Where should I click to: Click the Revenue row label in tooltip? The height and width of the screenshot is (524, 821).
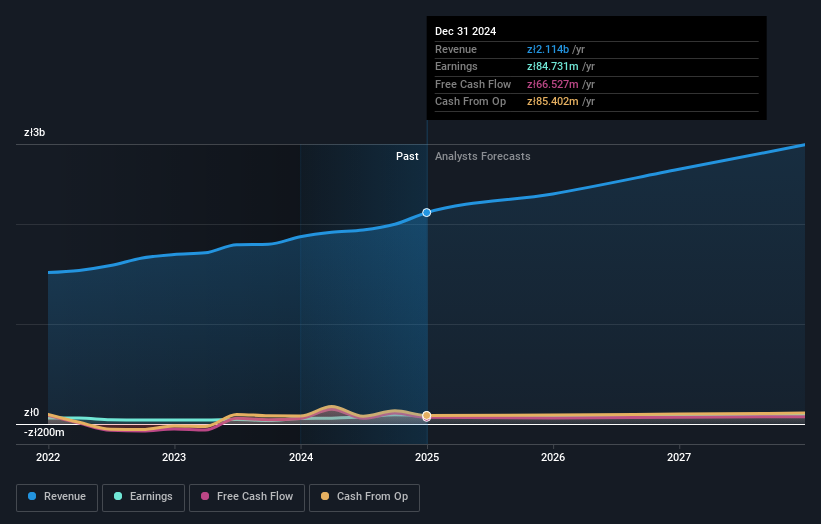[456, 49]
